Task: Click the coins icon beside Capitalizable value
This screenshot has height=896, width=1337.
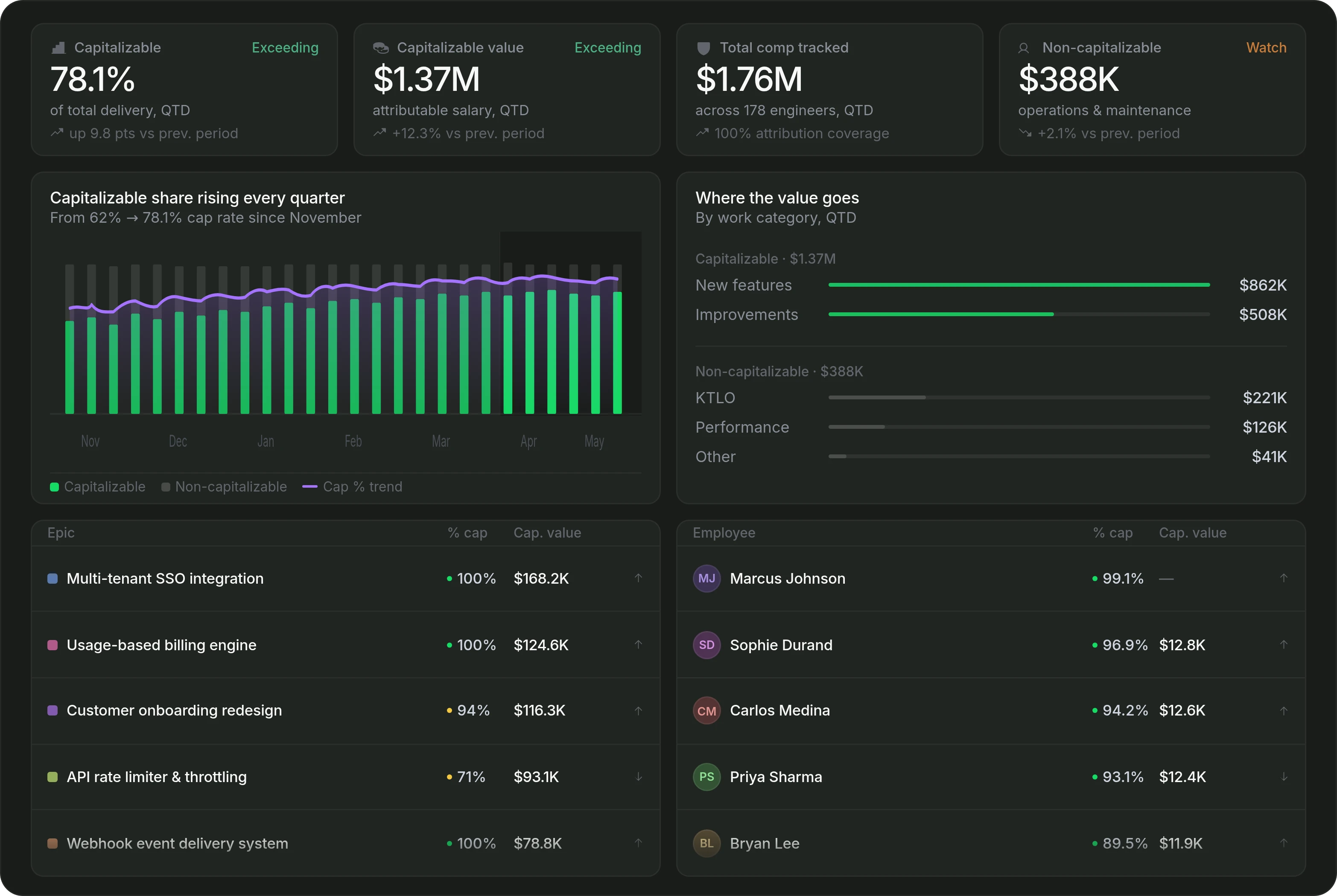Action: coord(381,48)
